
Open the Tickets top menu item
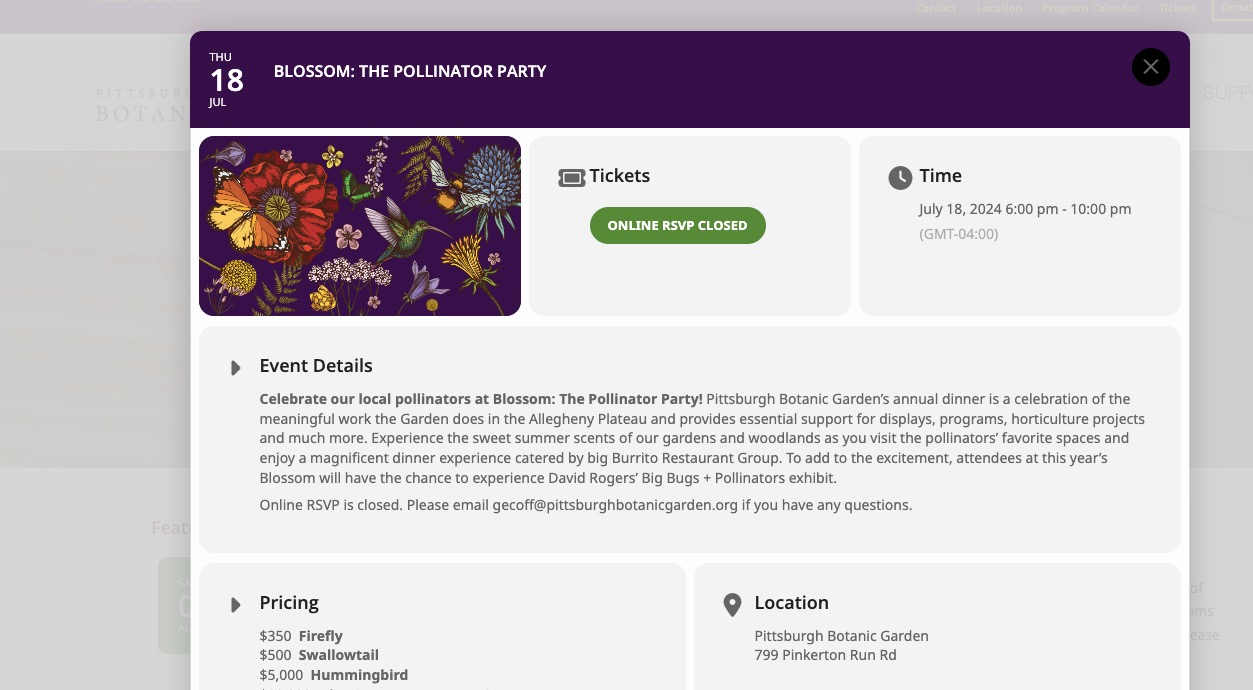[x=1177, y=8]
